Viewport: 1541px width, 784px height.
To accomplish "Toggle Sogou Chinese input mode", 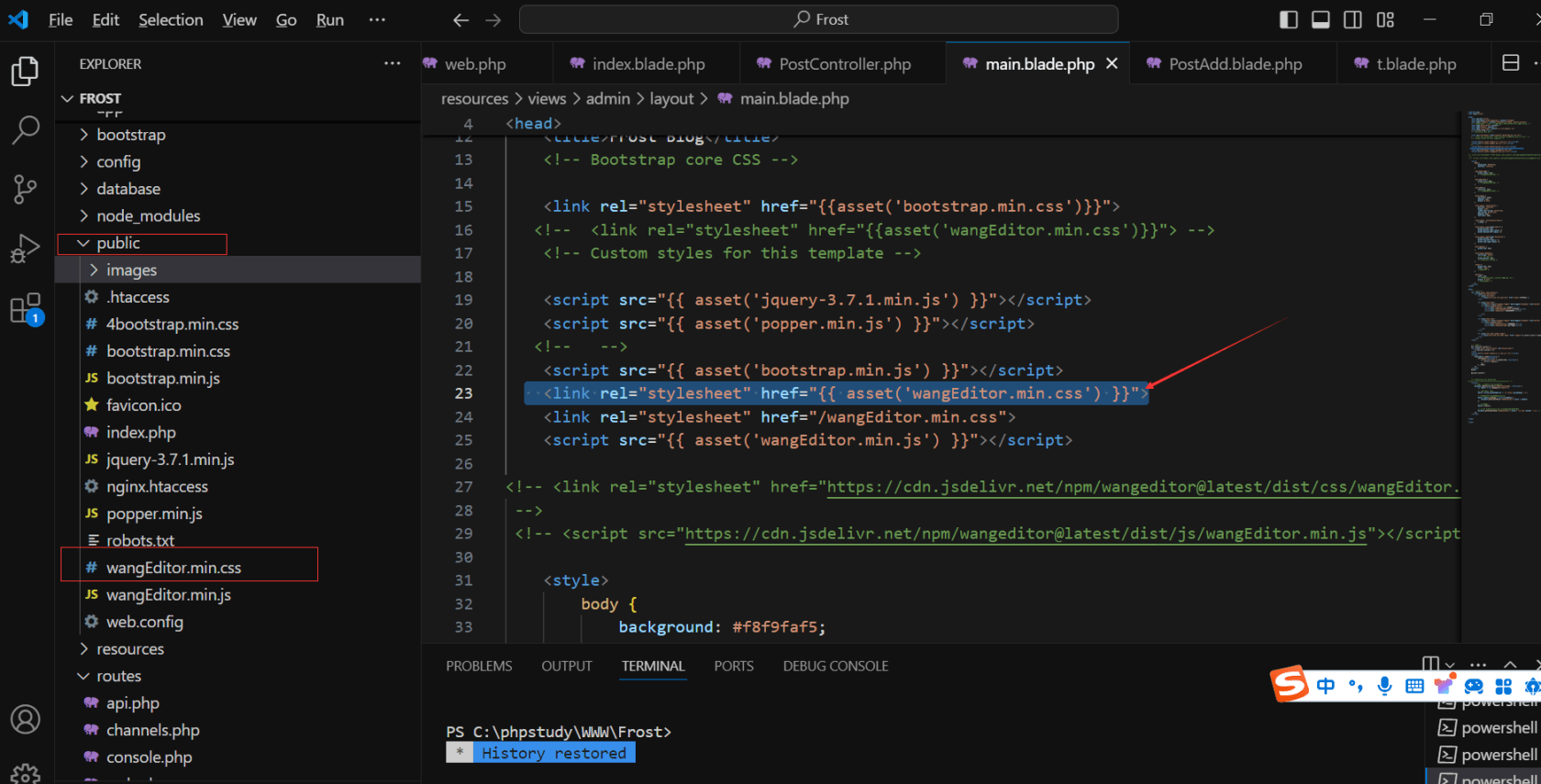I will [1325, 686].
